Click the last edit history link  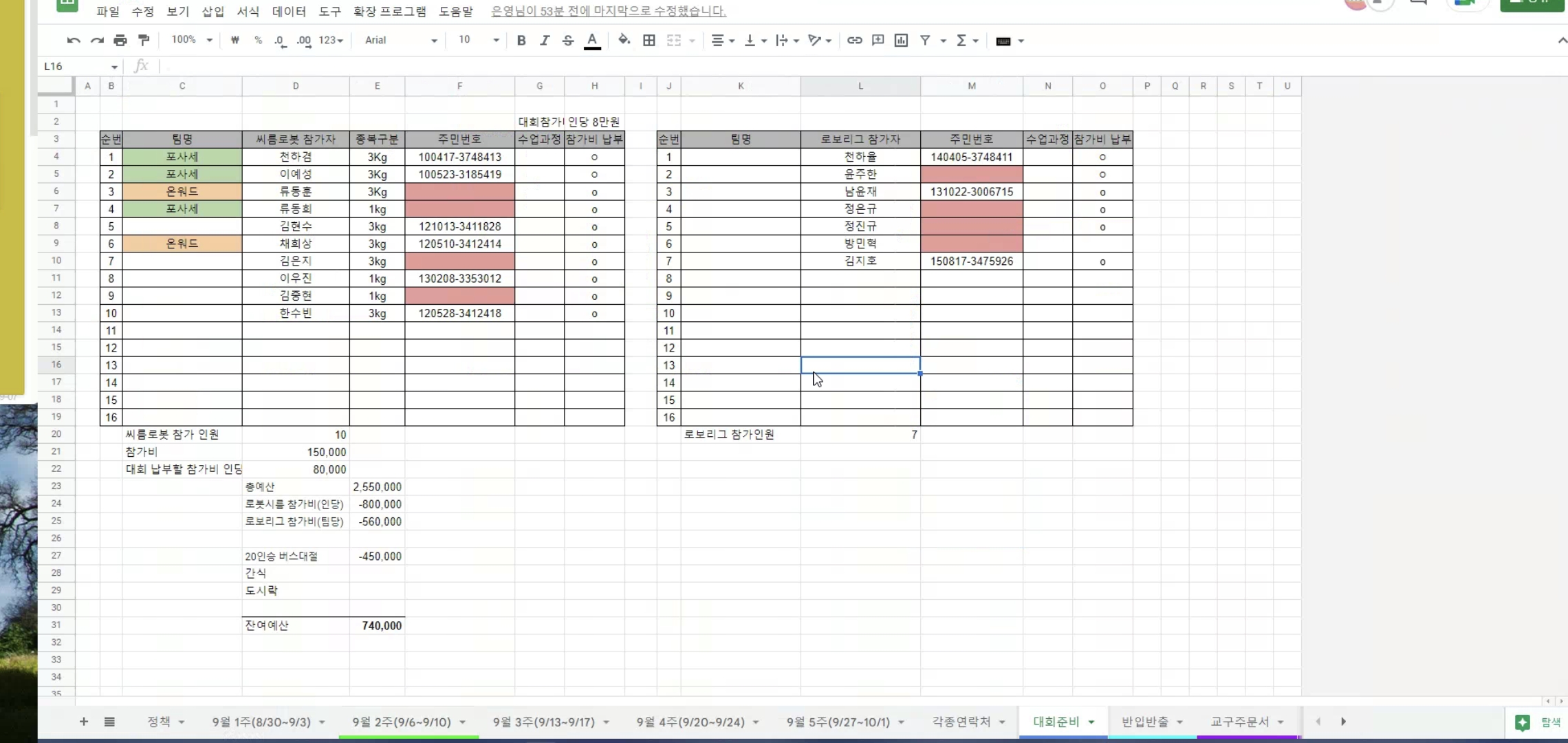(x=609, y=11)
